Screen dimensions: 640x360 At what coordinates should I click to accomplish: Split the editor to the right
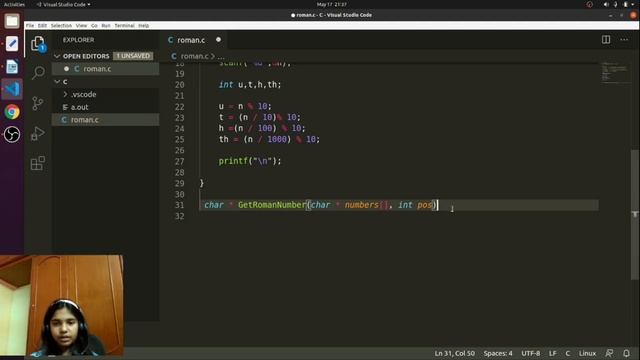click(x=606, y=40)
